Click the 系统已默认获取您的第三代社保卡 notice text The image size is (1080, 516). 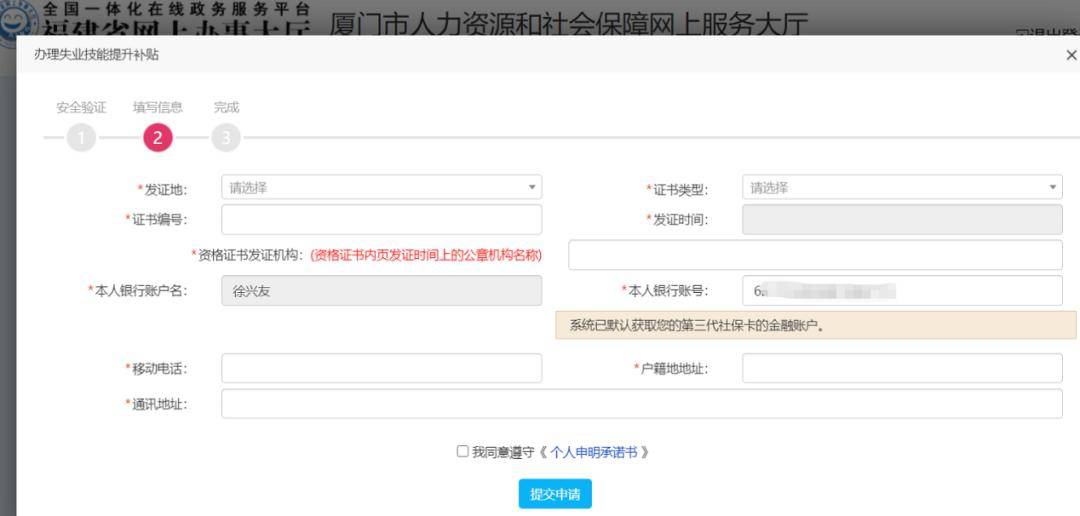pos(697,326)
